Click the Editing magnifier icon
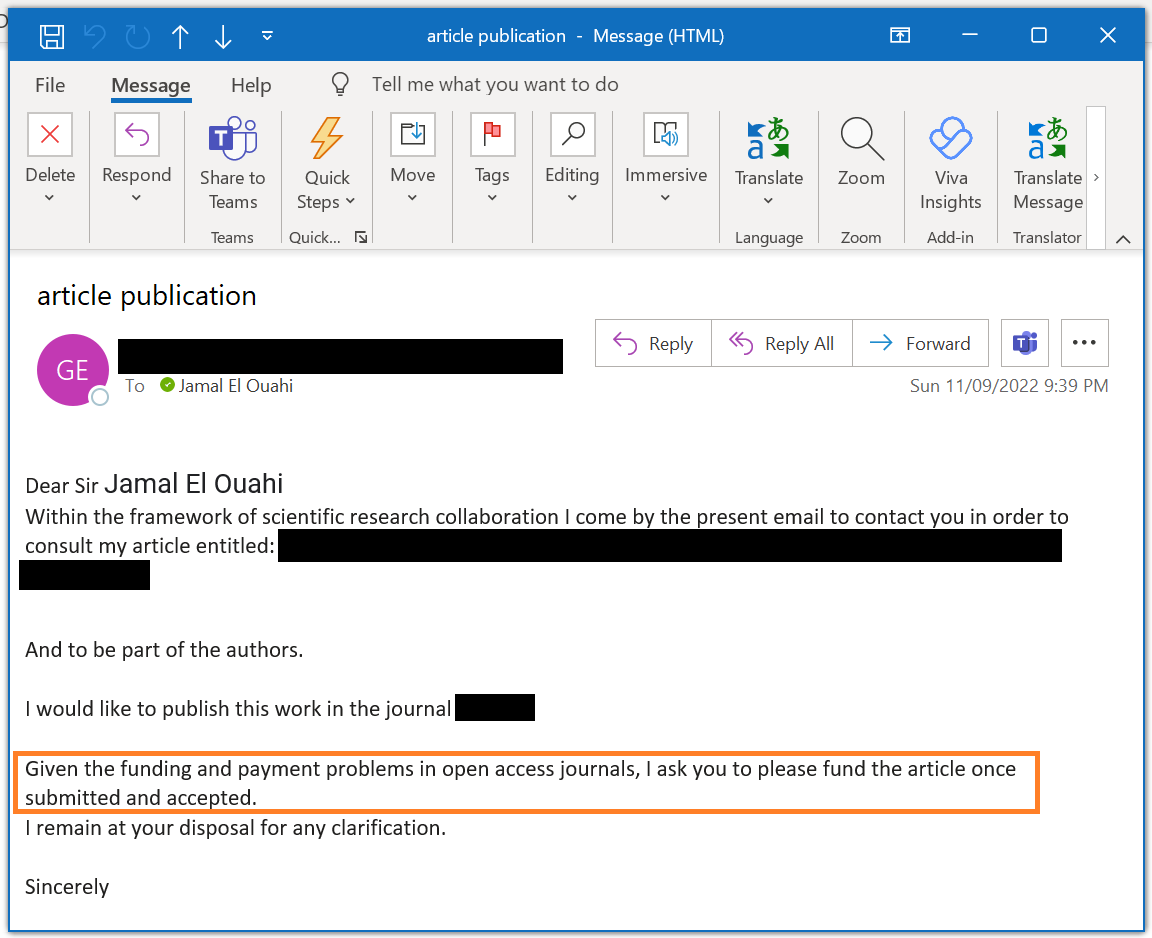Image resolution: width=1152 pixels, height=938 pixels. pos(572,134)
